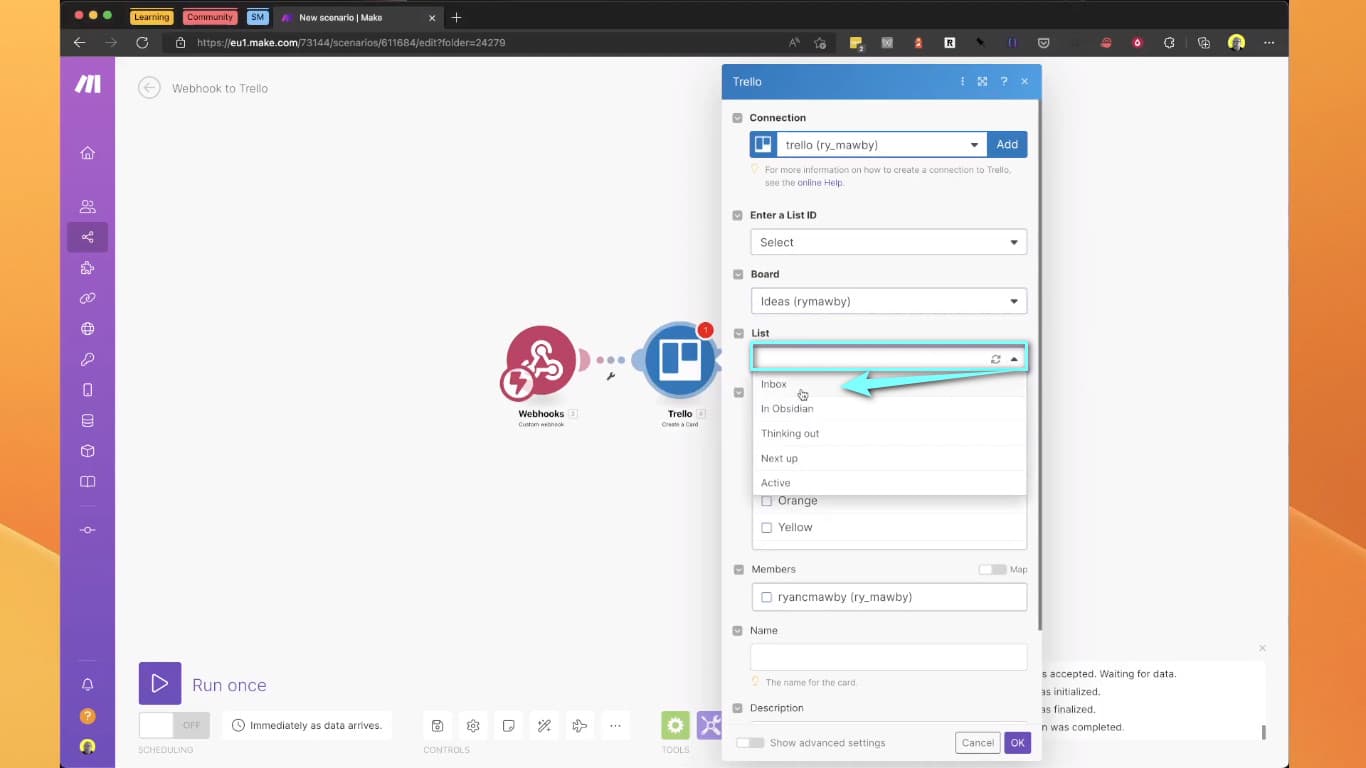Switch to the Learning browser tab group
Image resolution: width=1366 pixels, height=768 pixels.
[152, 17]
